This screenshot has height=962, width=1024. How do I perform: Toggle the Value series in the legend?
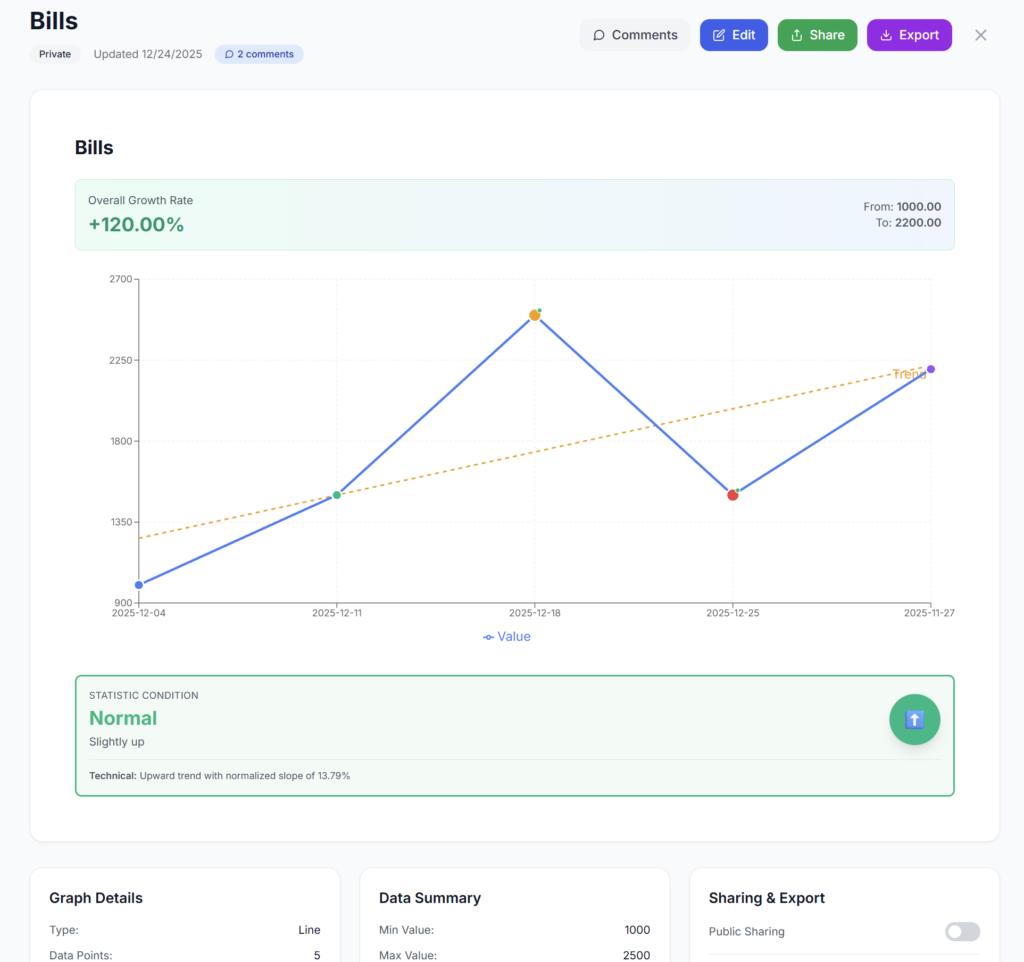tap(507, 636)
